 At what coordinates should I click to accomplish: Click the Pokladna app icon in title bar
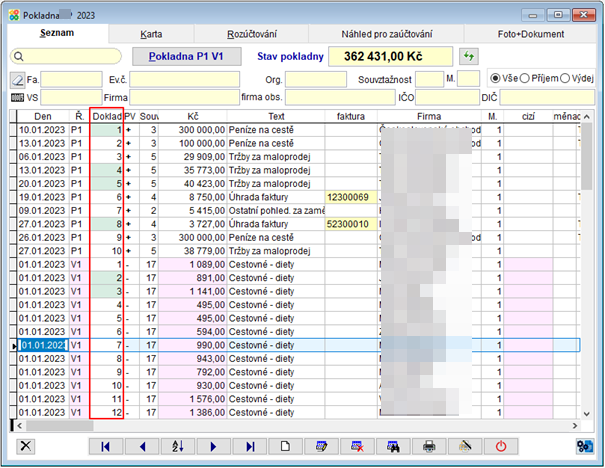click(x=14, y=15)
